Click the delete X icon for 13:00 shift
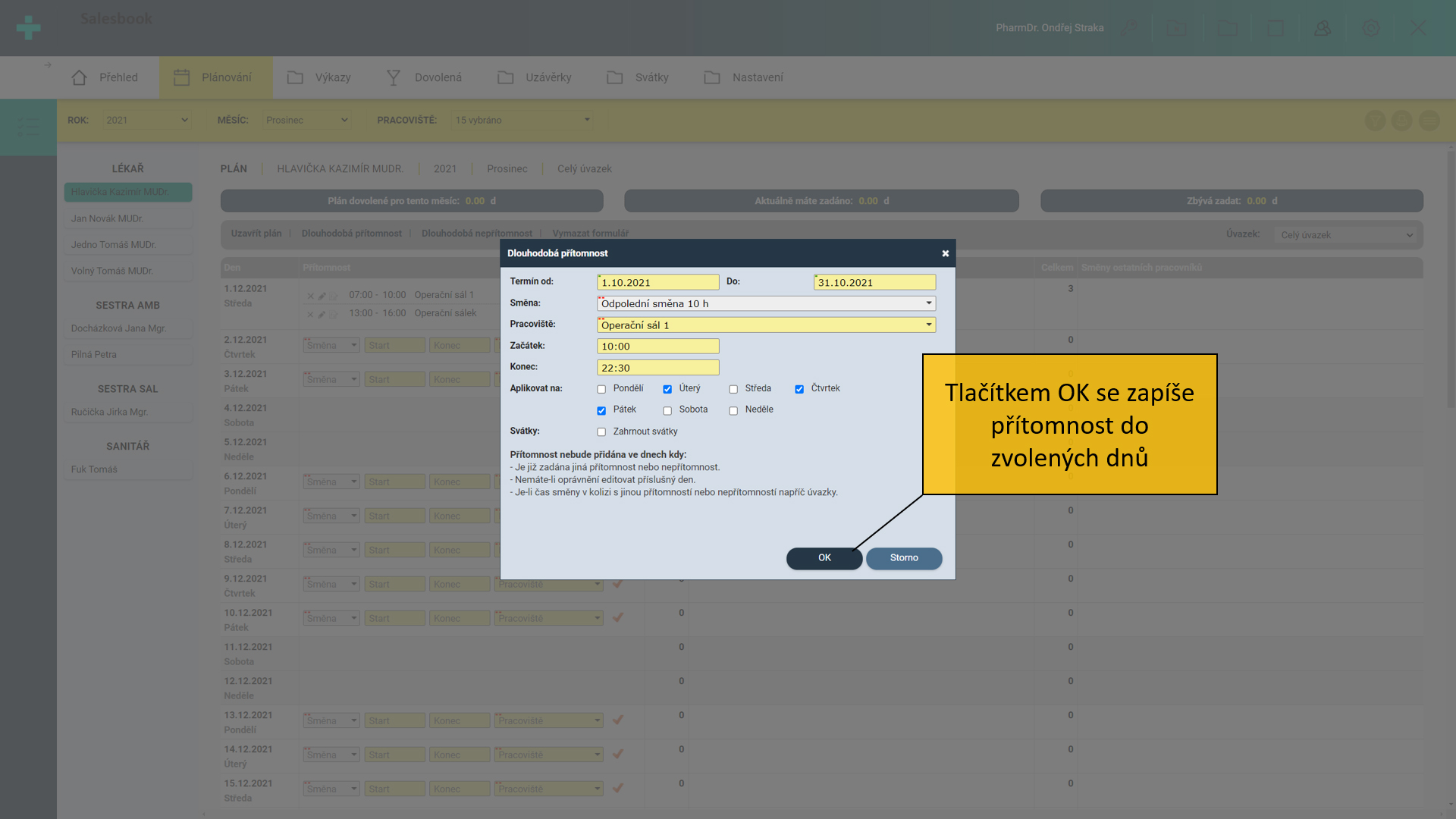The image size is (1456, 819). tap(310, 314)
